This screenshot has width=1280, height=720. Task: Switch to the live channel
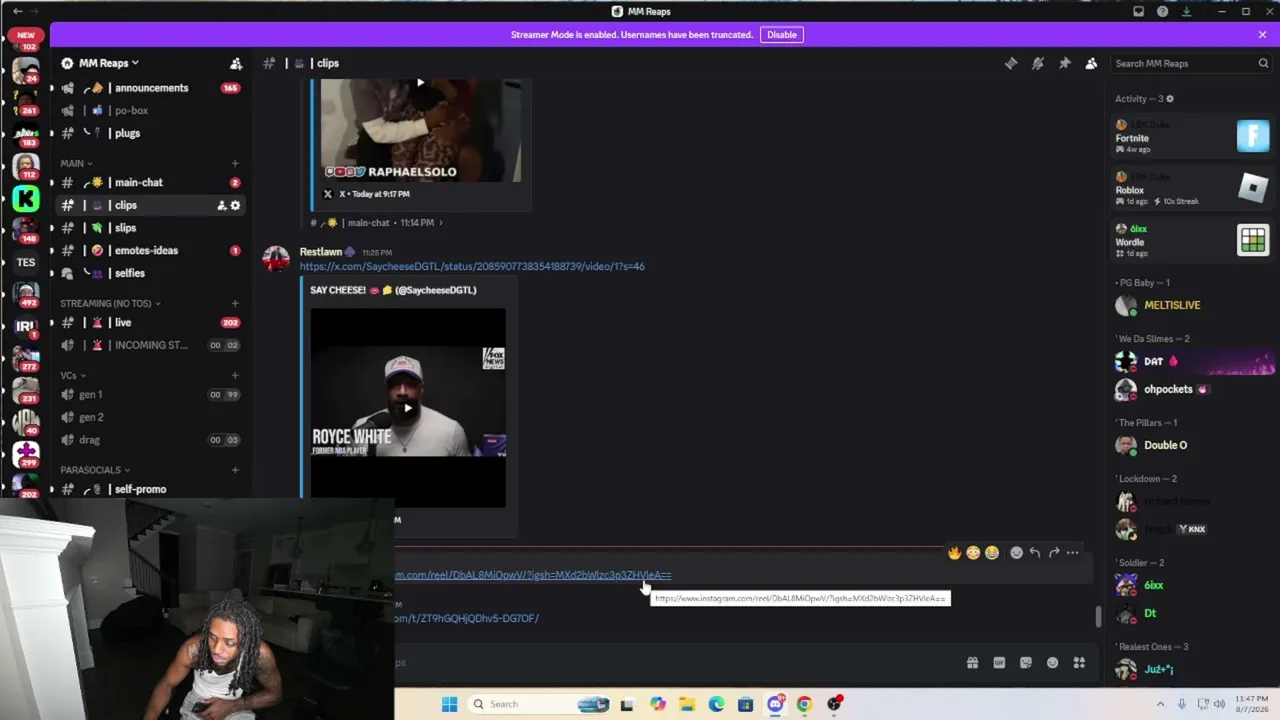150,322
